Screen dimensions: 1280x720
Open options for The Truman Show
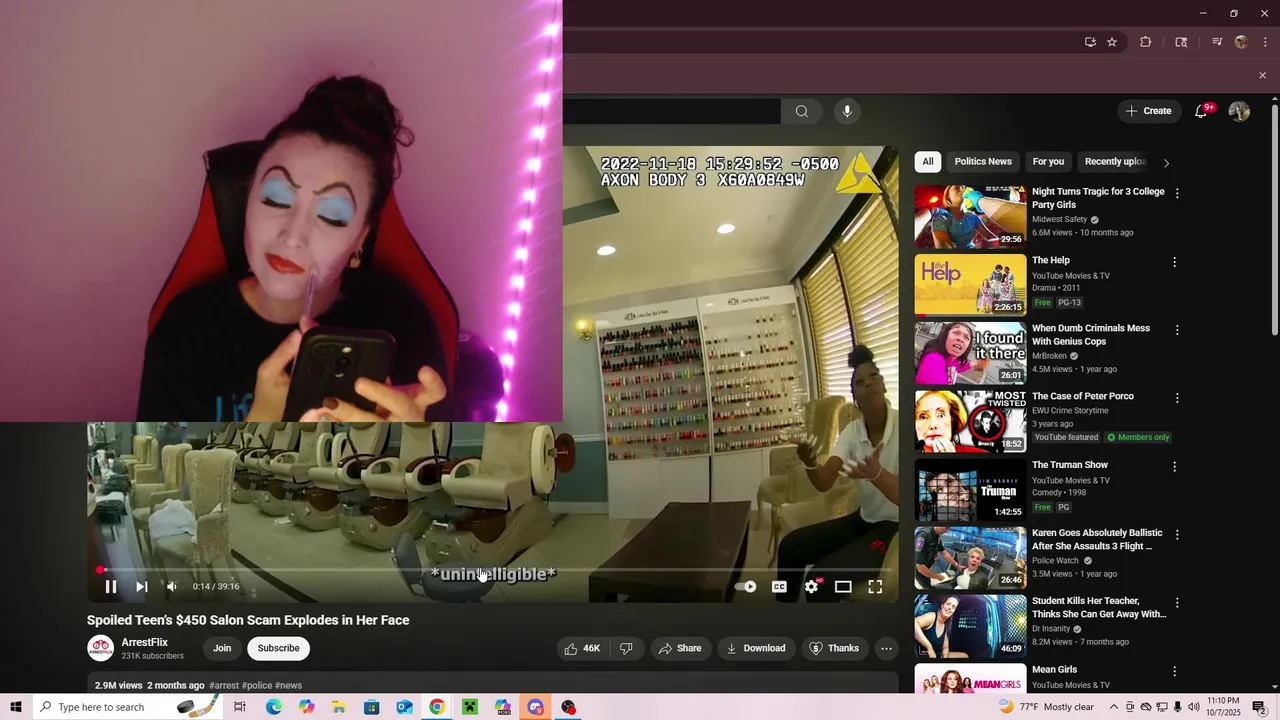tap(1175, 467)
